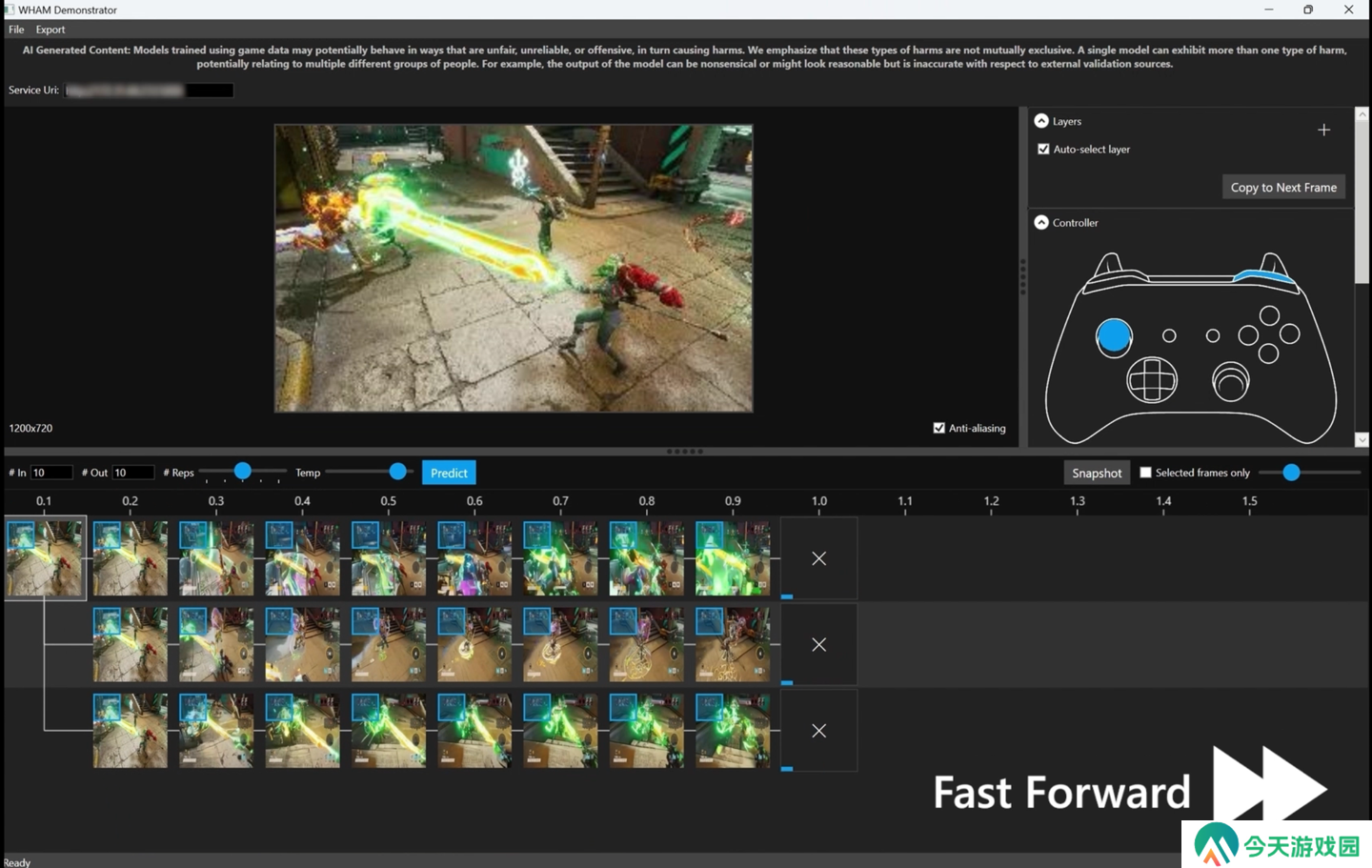Add a new layer with plus icon

pos(1323,130)
